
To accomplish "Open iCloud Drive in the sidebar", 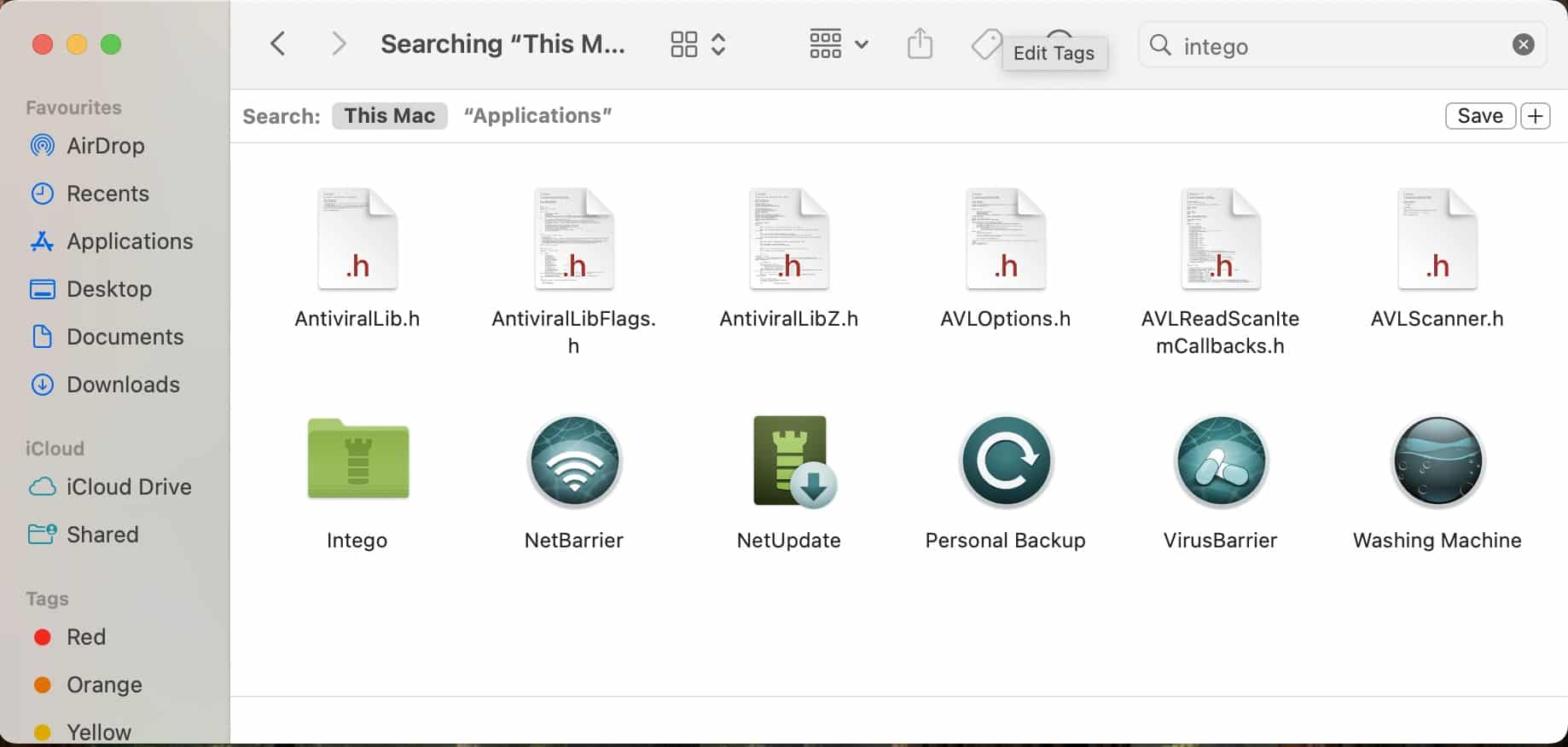I will pyautogui.click(x=110, y=487).
